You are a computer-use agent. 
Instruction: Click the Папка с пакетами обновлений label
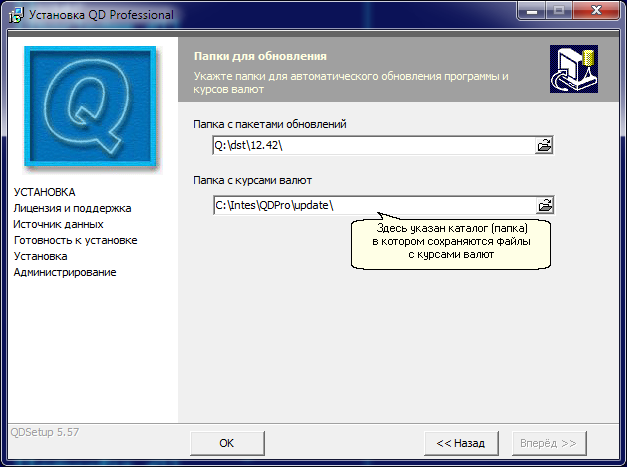pyautogui.click(x=270, y=124)
